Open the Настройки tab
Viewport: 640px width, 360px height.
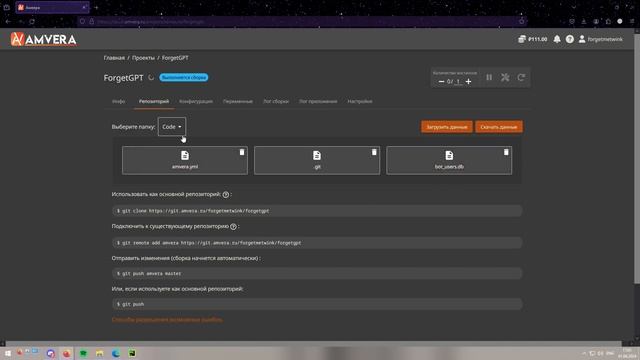[360, 101]
